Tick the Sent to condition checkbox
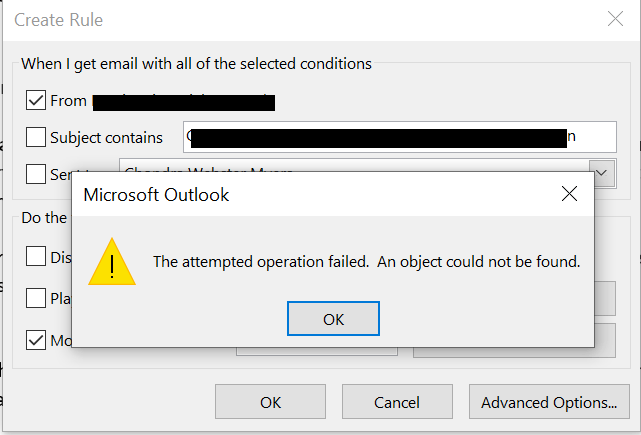The height and width of the screenshot is (435, 641). [x=36, y=174]
